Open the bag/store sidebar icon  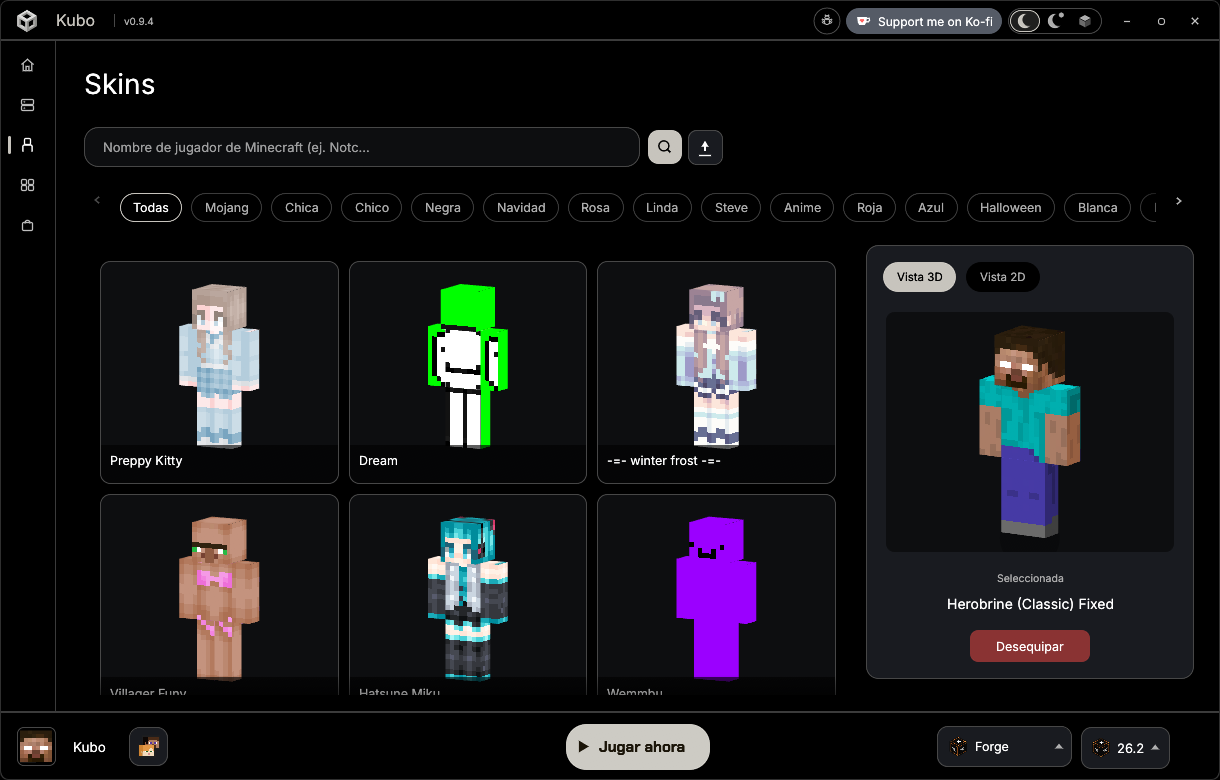click(x=27, y=226)
